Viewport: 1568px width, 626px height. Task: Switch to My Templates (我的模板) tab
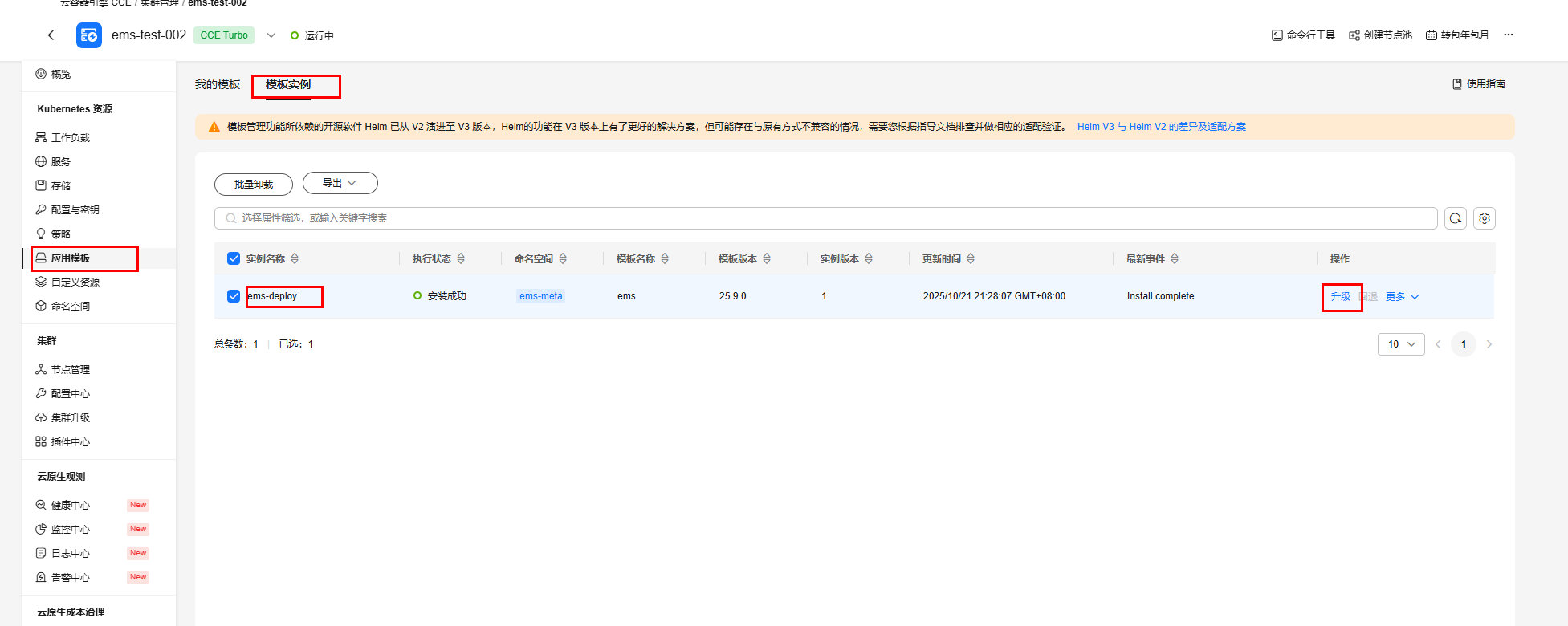pos(218,85)
